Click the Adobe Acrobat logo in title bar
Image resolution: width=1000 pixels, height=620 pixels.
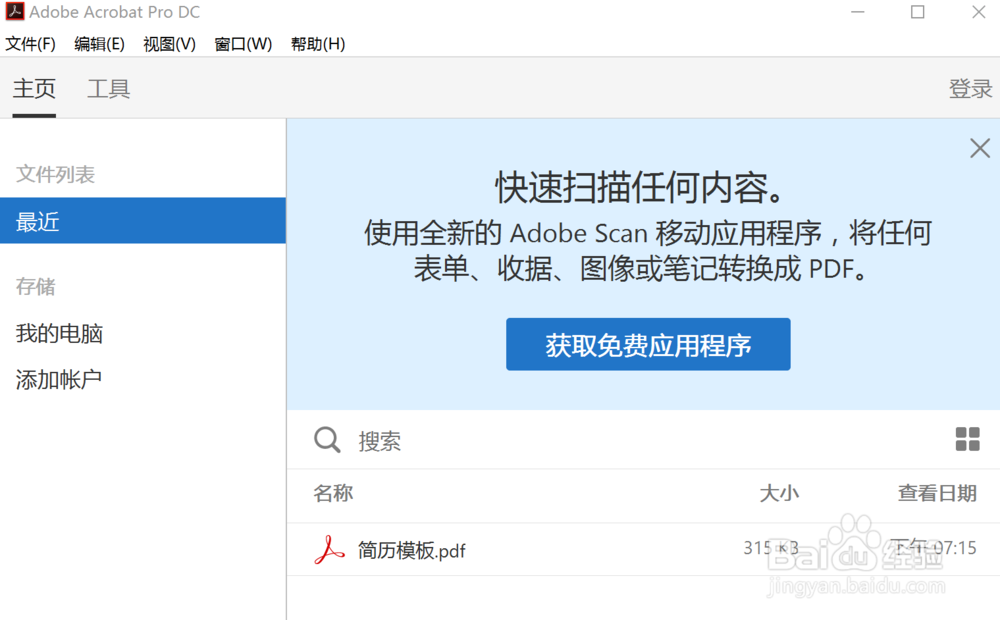[15, 11]
